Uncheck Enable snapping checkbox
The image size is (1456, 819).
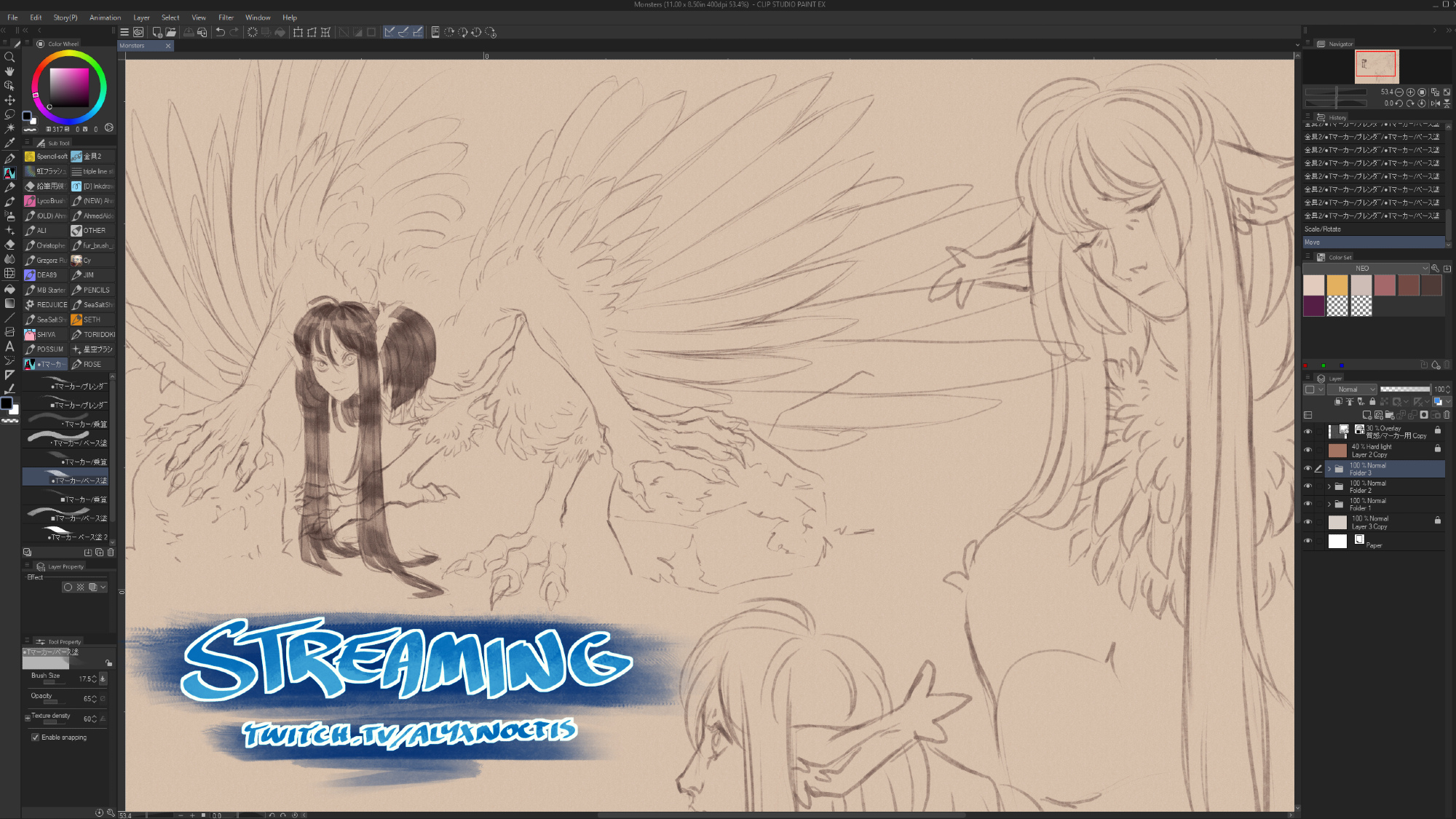tap(35, 737)
